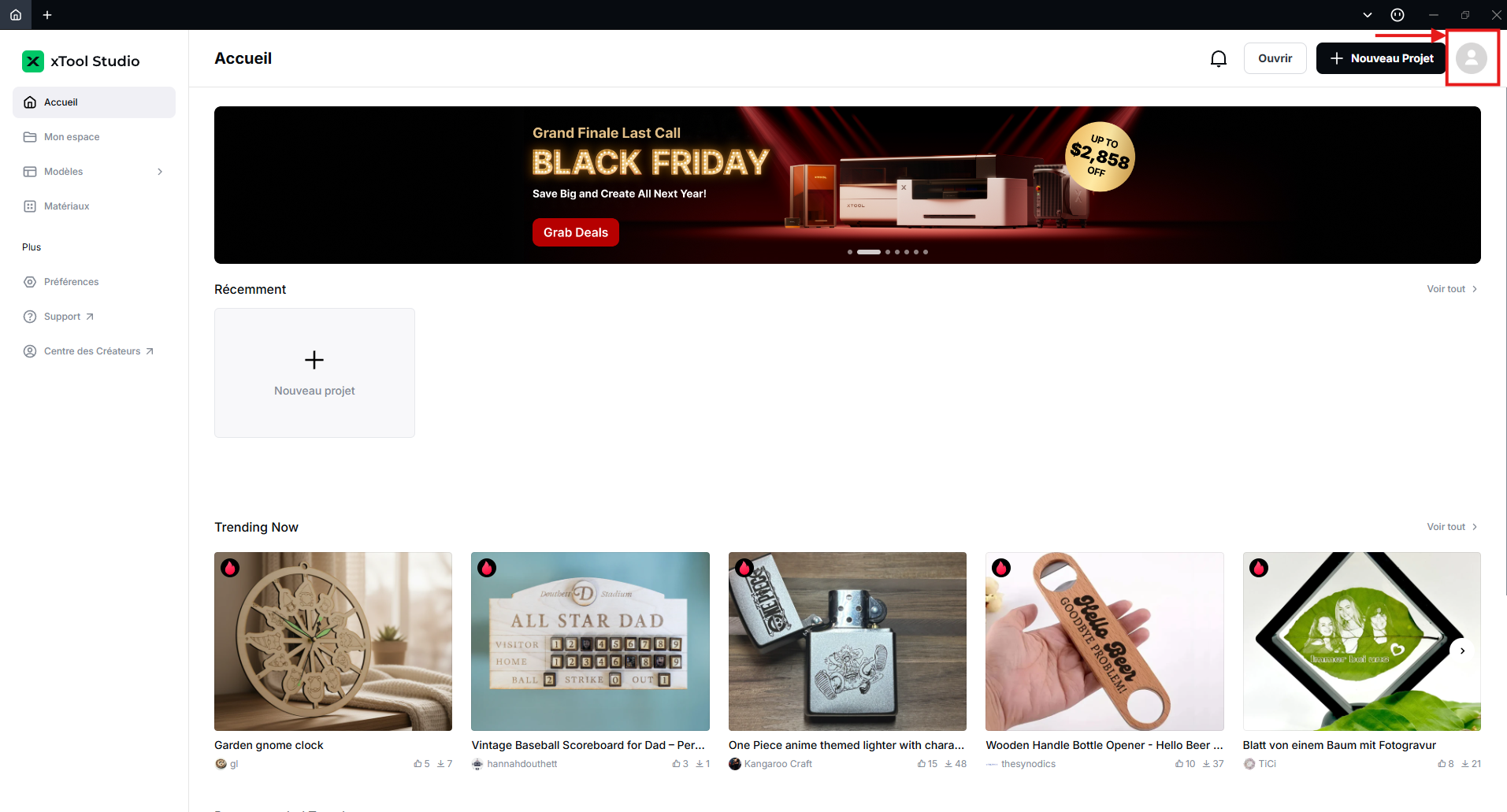Click the update alert icon in title bar
The image size is (1507, 812).
click(1398, 15)
